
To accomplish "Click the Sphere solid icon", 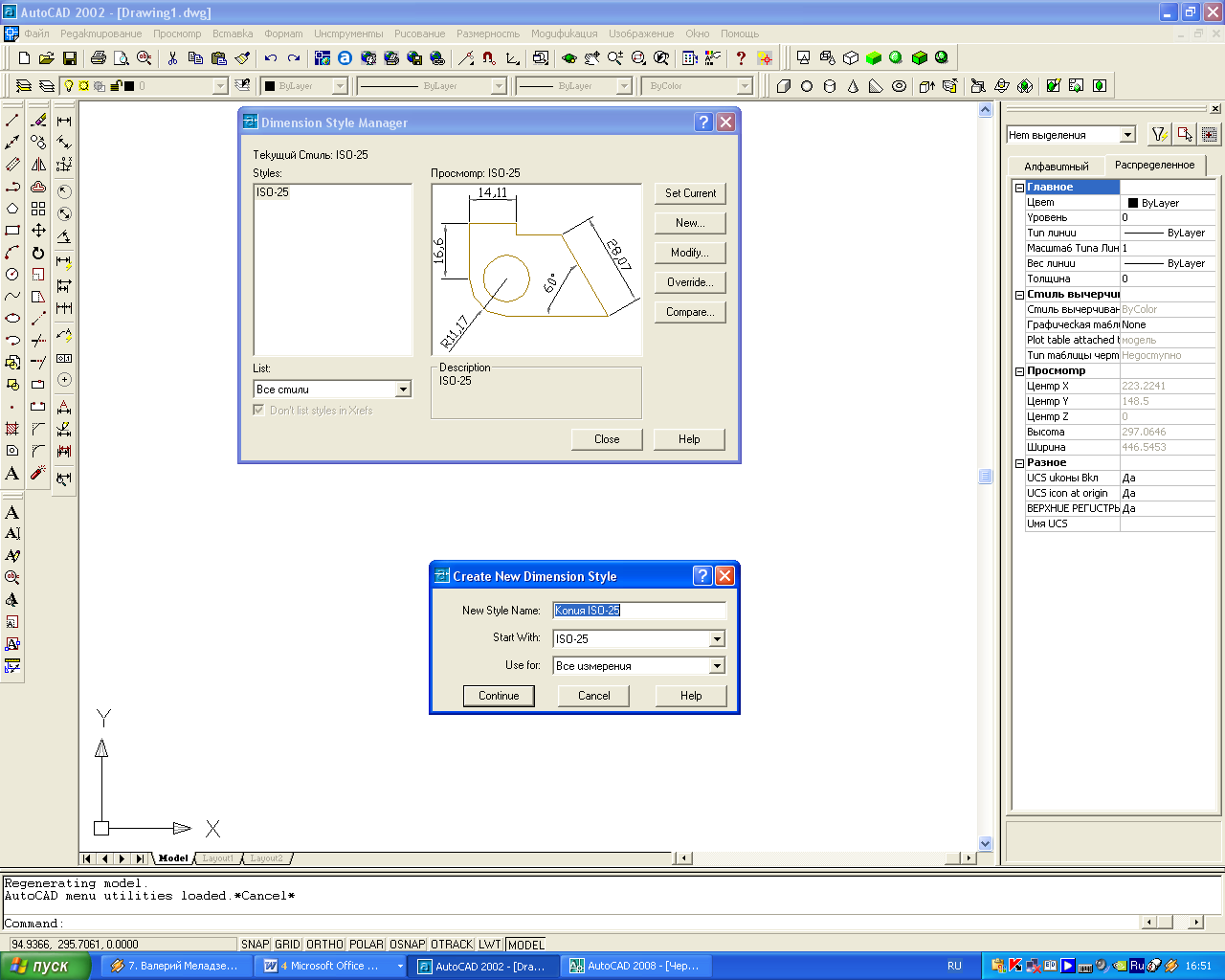I will click(807, 86).
